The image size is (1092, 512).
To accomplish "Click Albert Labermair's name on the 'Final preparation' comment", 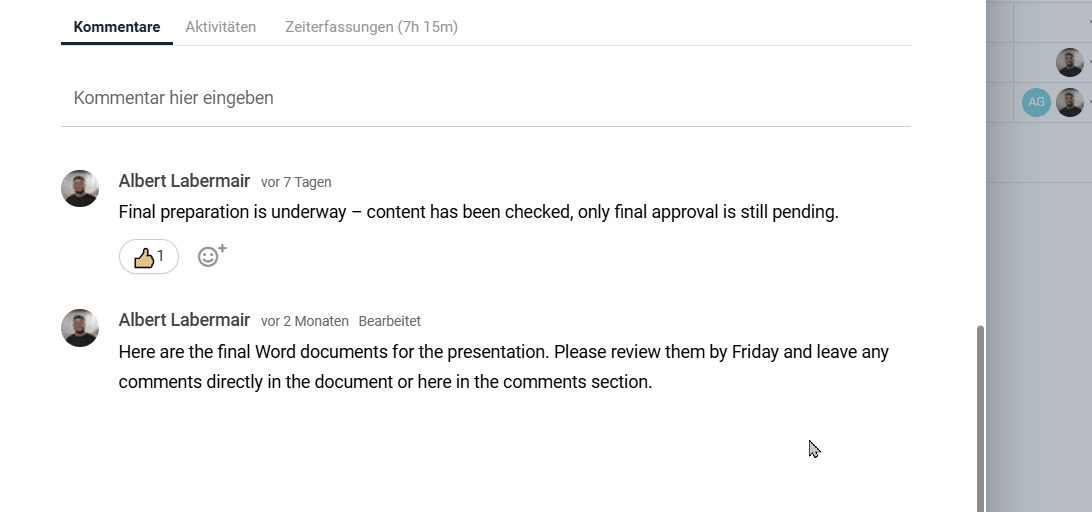I will [184, 181].
